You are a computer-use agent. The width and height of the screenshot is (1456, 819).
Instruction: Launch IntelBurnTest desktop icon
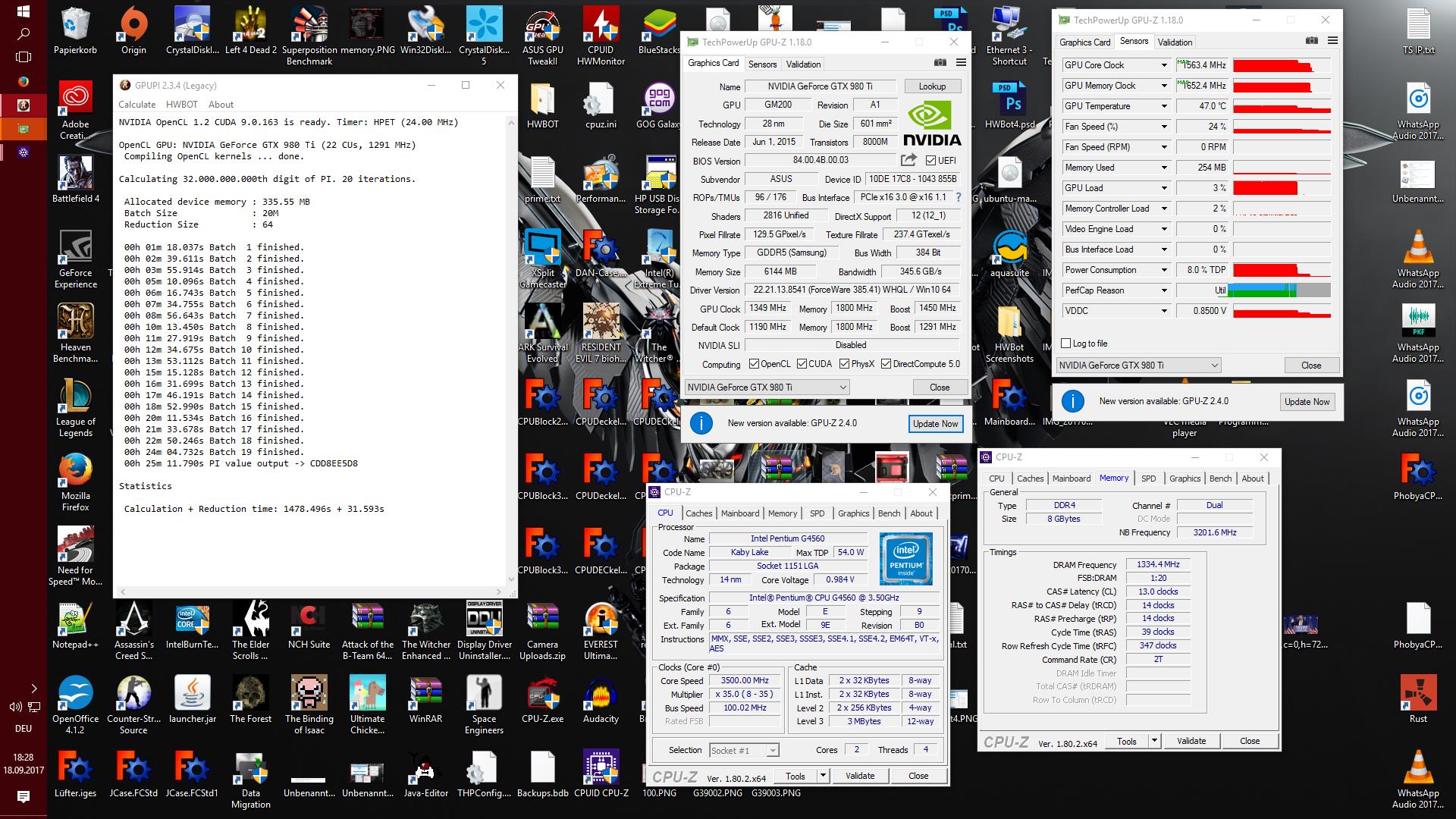(193, 626)
